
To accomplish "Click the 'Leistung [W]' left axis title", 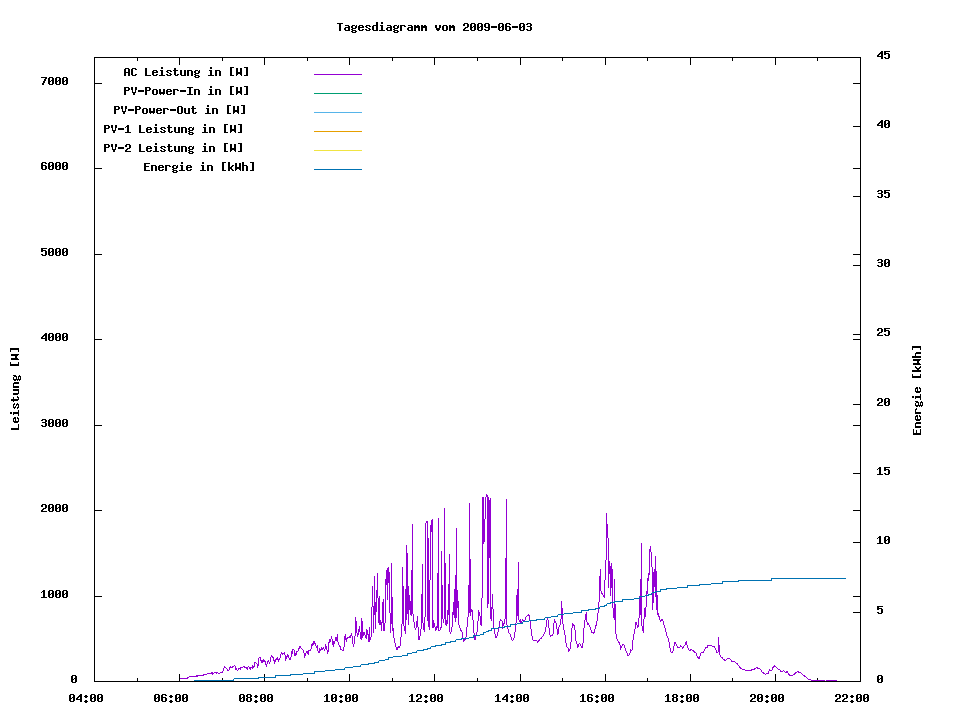I will pos(15,389).
